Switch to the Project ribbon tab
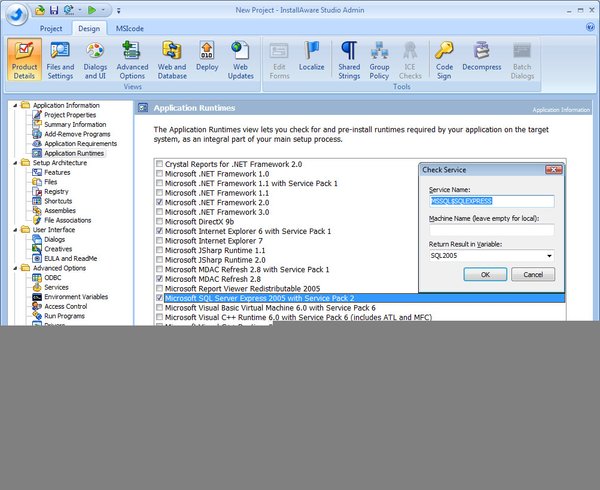 (51, 28)
